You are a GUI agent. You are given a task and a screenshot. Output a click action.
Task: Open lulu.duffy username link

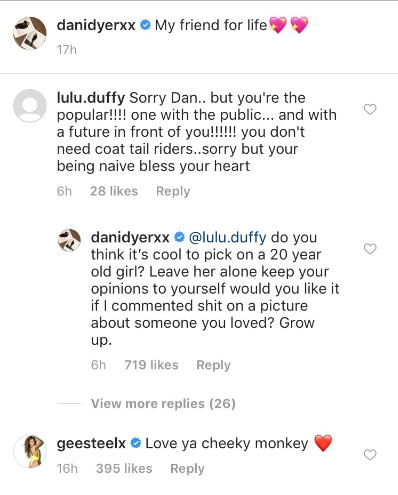(91, 98)
